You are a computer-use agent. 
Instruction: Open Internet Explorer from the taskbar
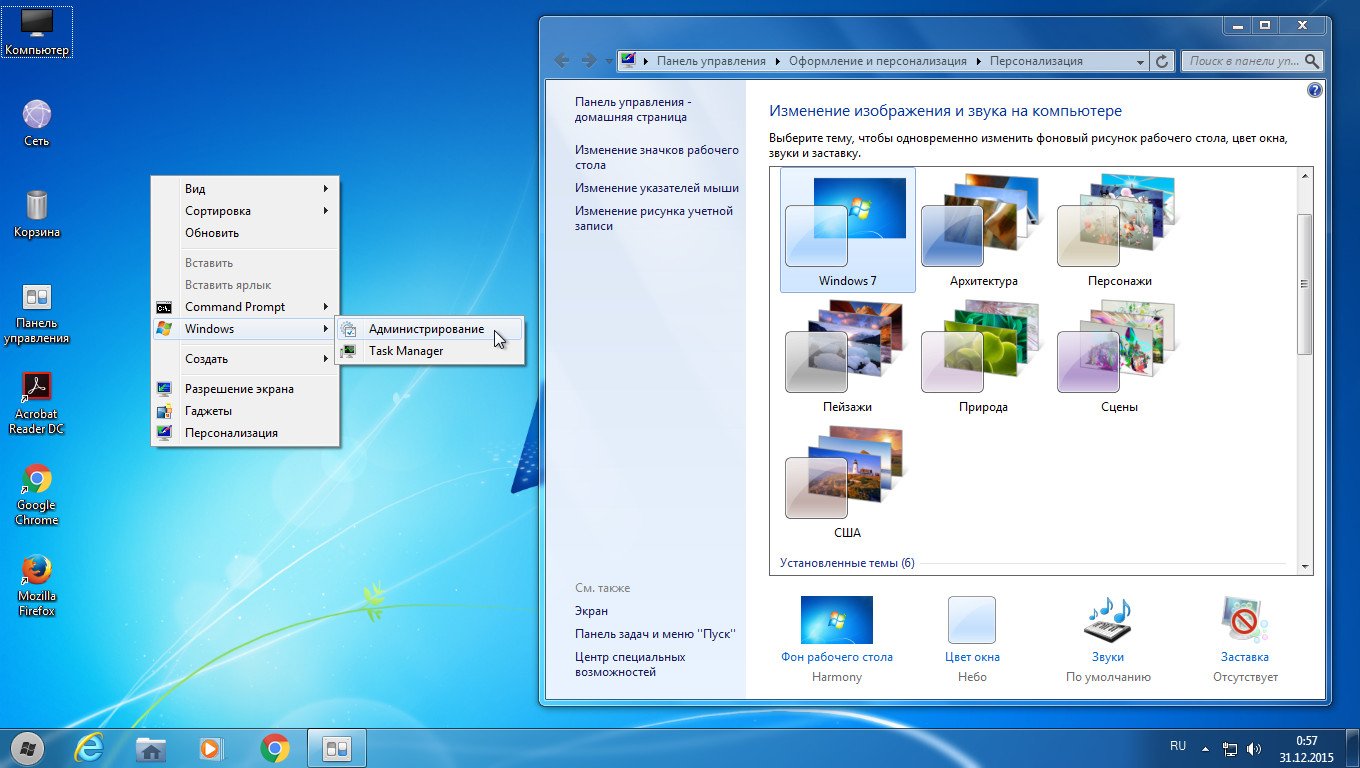click(89, 748)
